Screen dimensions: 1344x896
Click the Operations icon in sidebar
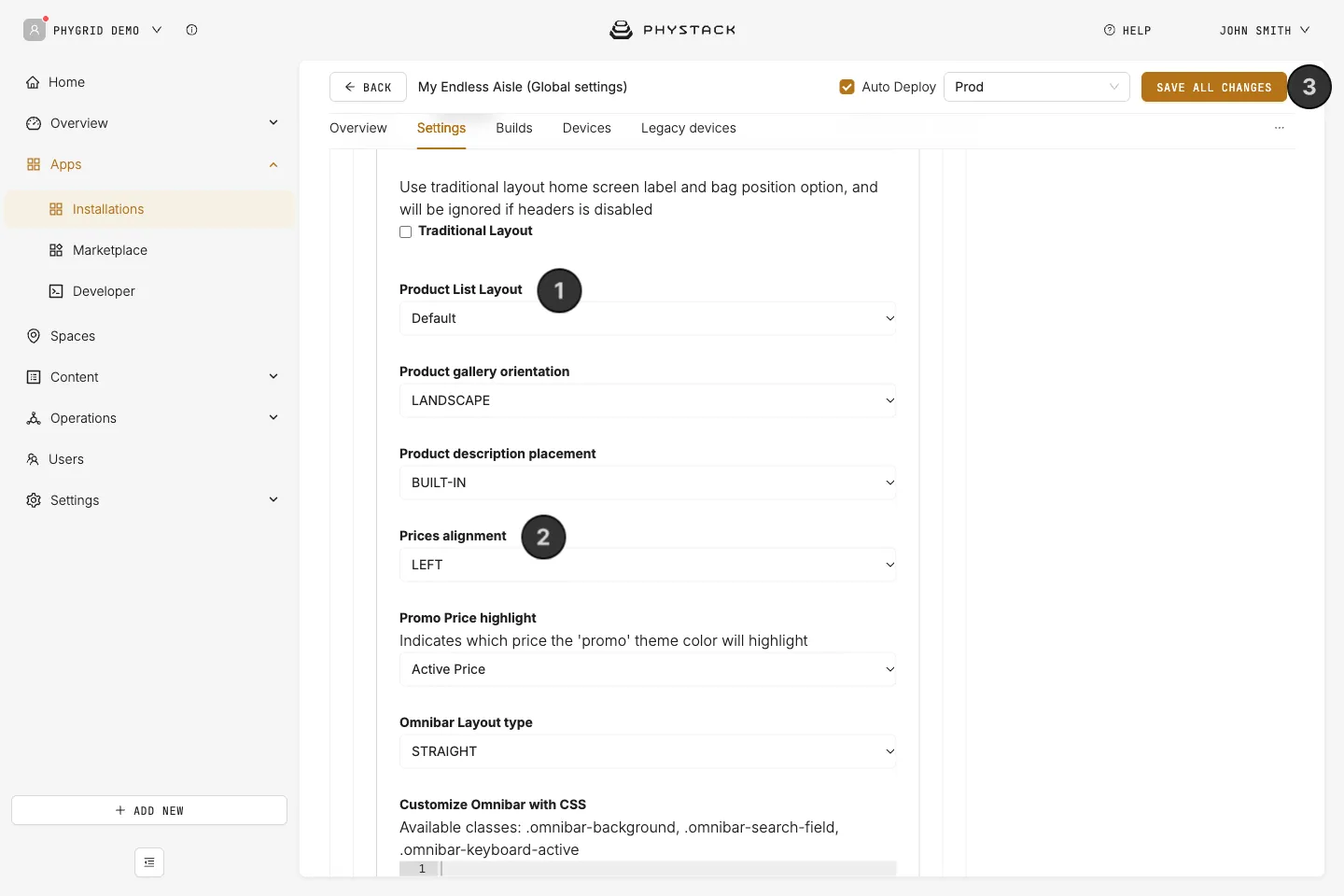point(34,418)
